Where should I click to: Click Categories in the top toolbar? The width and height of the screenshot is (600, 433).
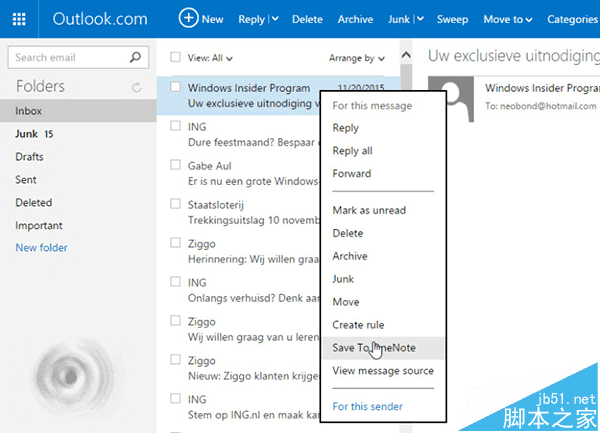[x=572, y=20]
